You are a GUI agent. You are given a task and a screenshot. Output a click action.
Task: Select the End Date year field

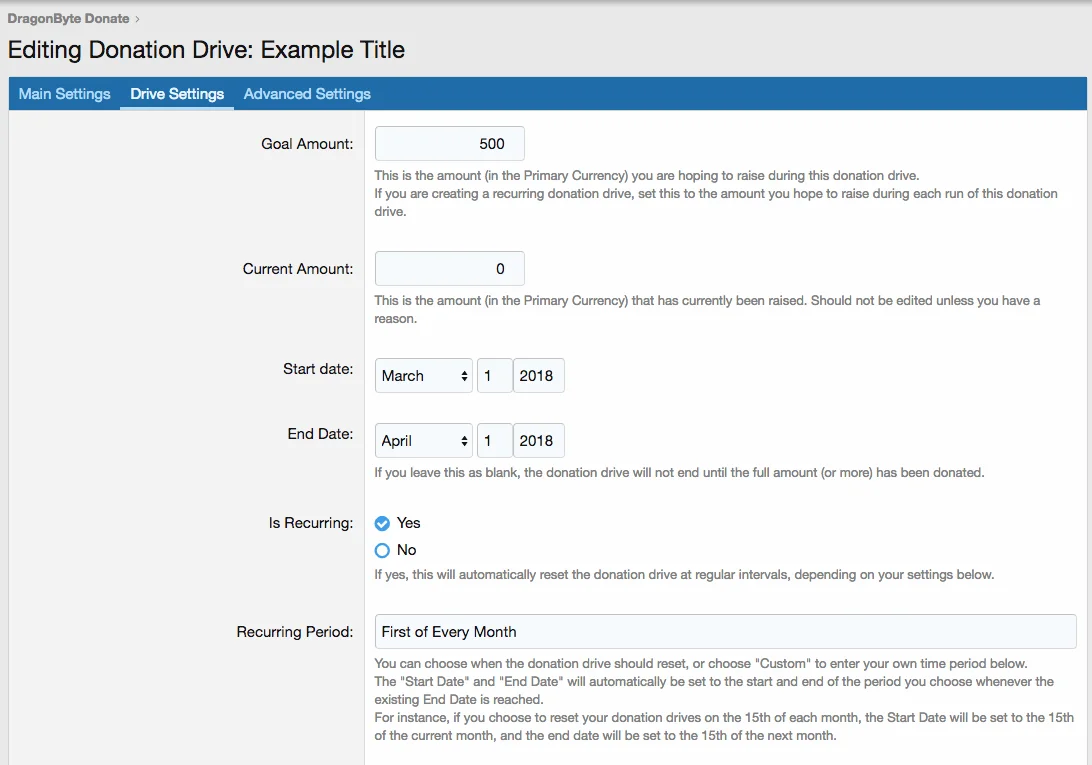[538, 441]
